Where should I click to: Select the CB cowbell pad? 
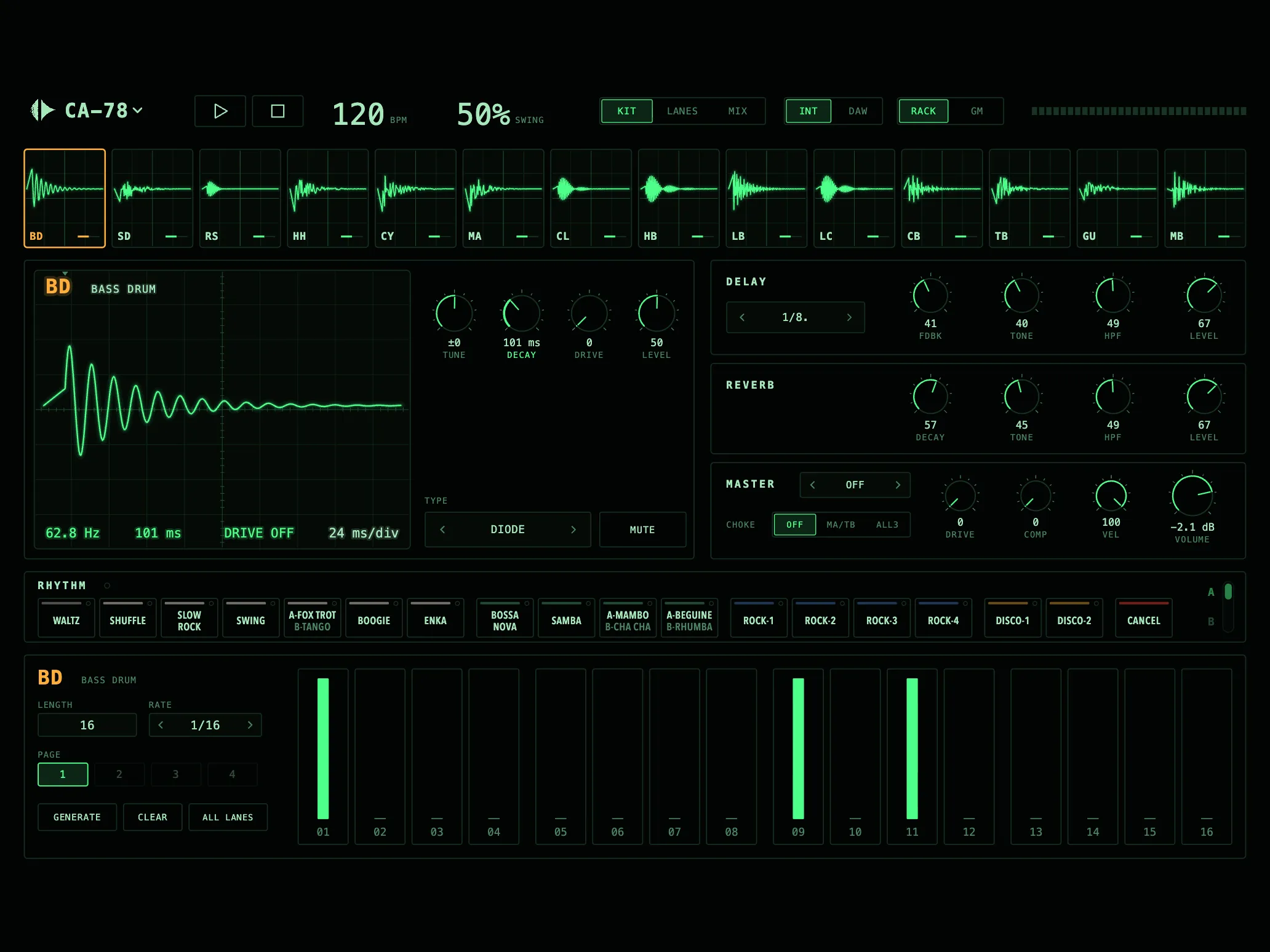pyautogui.click(x=941, y=198)
